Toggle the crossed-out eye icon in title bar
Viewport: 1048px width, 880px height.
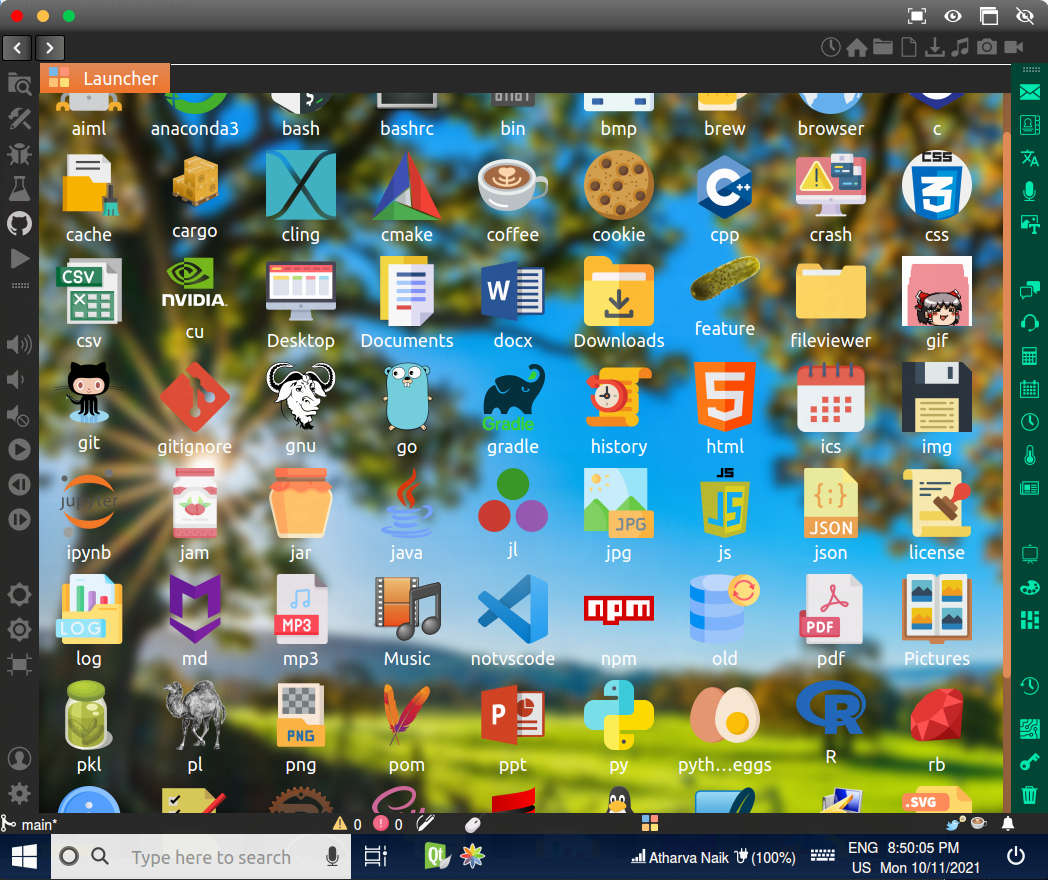click(1025, 16)
